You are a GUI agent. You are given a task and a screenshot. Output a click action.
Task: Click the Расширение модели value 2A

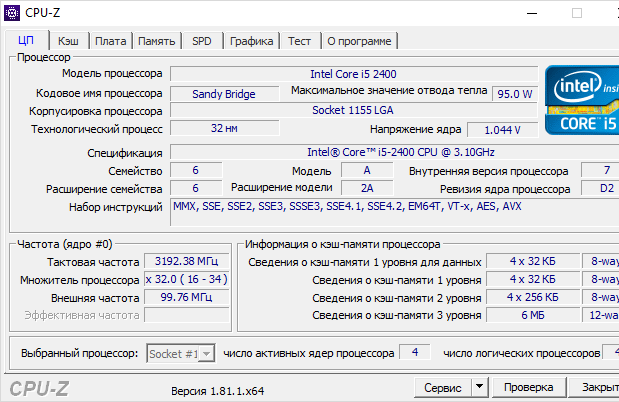click(x=367, y=188)
